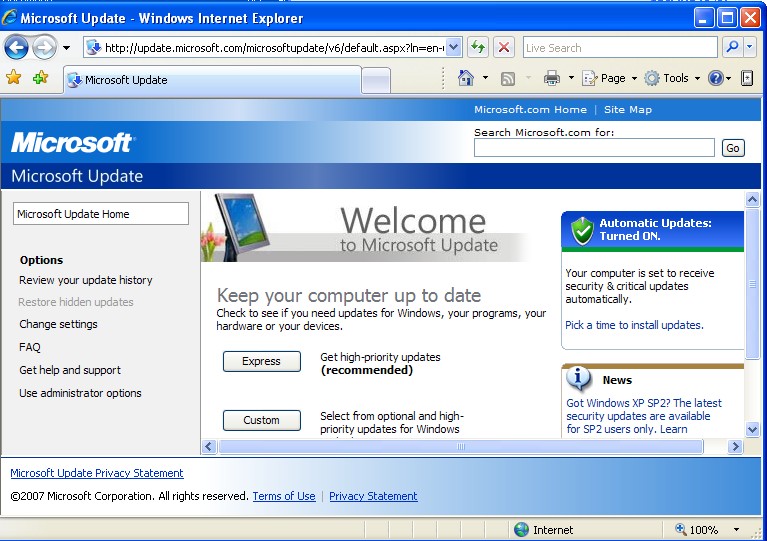Click the Live Search input box
Image resolution: width=767 pixels, height=541 pixels.
[620, 48]
